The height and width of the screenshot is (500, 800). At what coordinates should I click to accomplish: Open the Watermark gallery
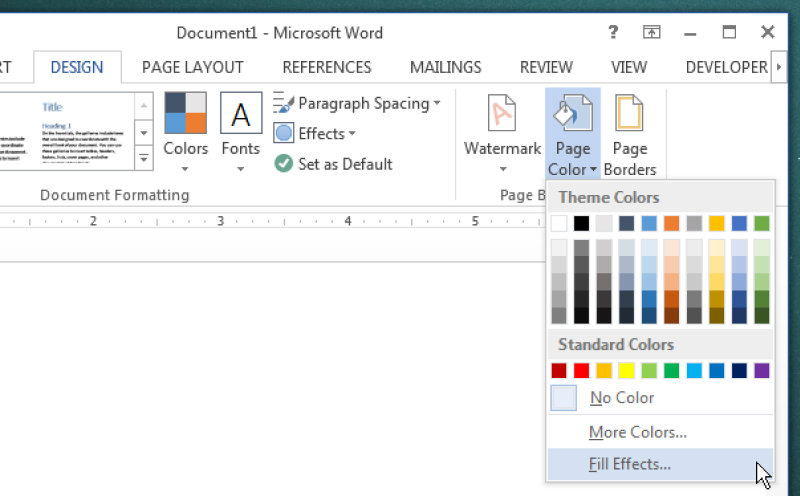click(x=502, y=134)
